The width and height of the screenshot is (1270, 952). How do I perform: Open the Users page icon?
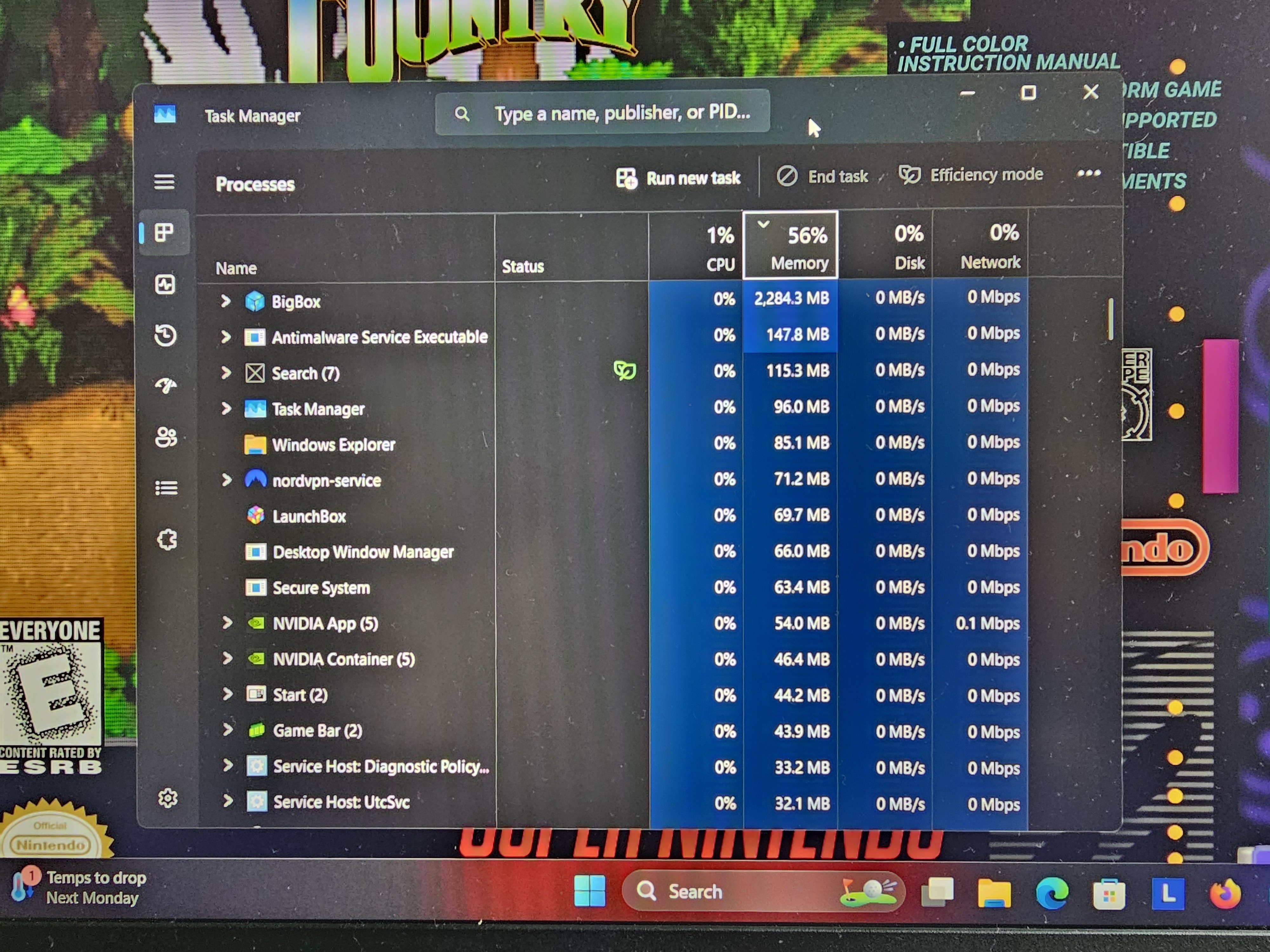click(166, 437)
